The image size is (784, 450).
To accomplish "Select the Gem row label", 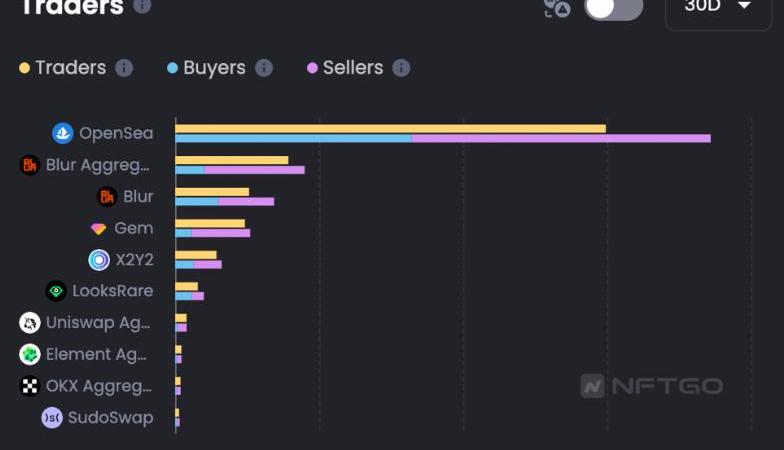I will [x=134, y=228].
